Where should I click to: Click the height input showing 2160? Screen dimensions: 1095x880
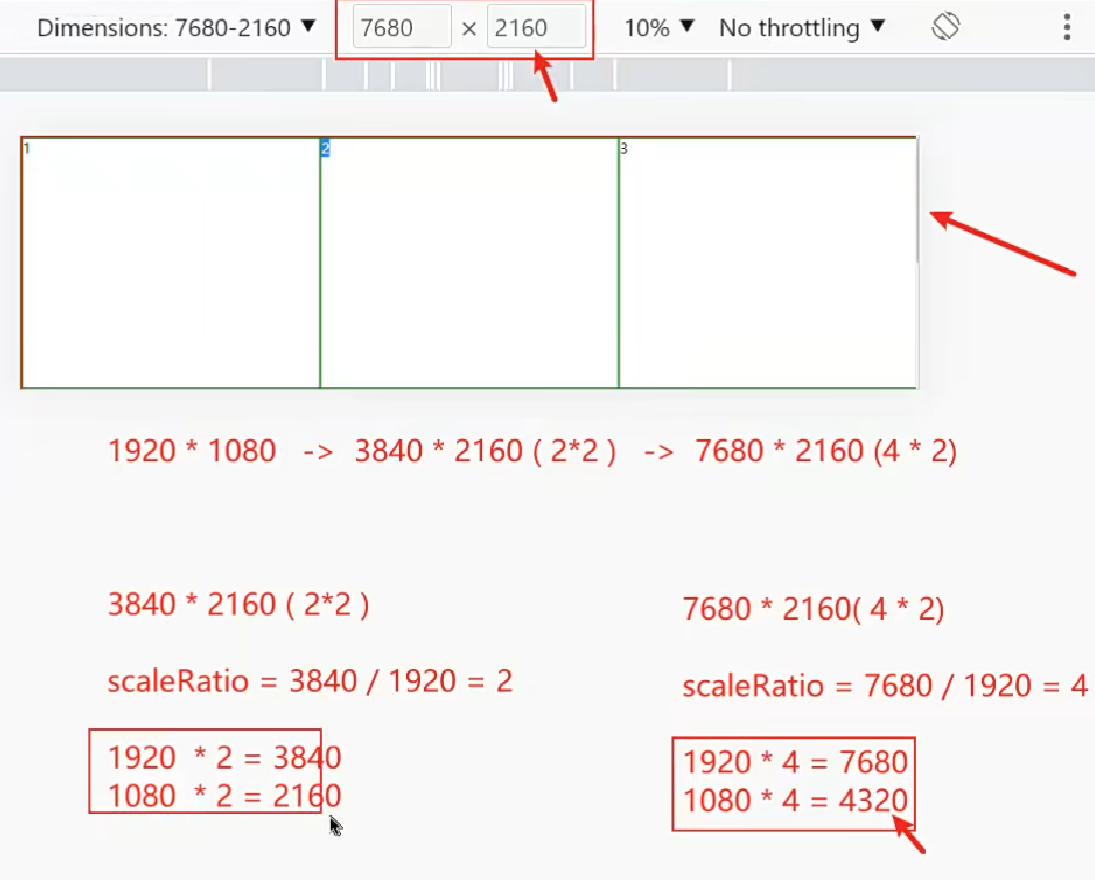tap(535, 28)
